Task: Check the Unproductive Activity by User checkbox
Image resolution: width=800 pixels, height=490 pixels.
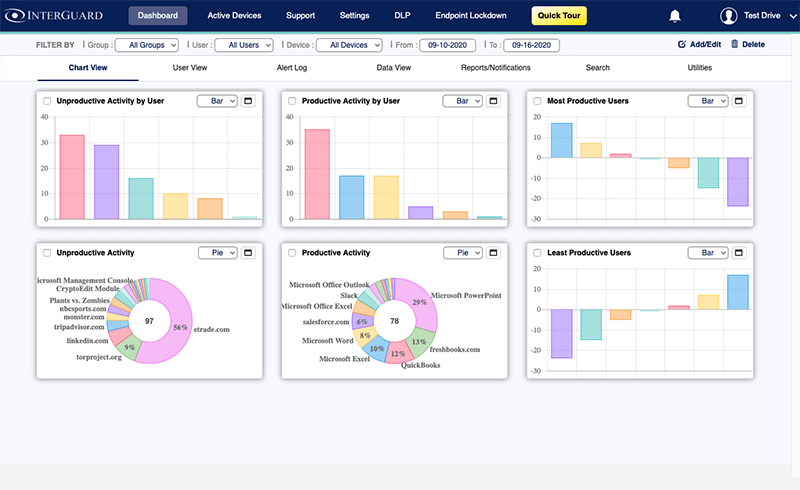Action: pos(47,101)
